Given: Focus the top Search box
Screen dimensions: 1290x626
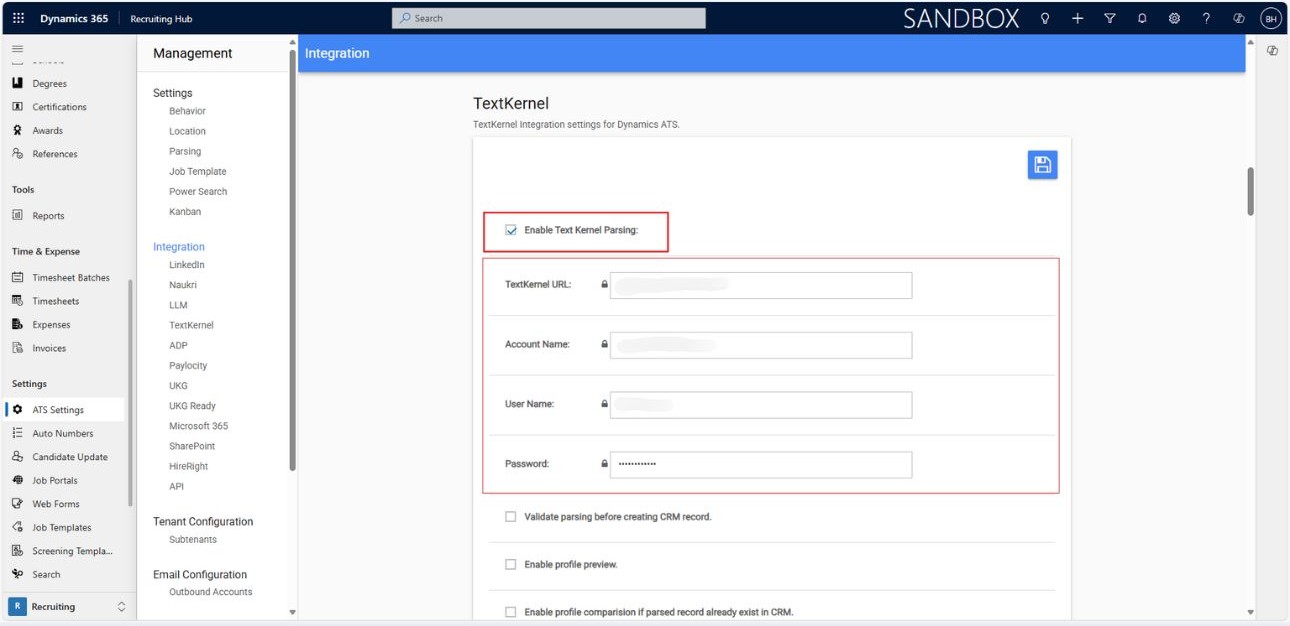Looking at the screenshot, I should coord(549,18).
